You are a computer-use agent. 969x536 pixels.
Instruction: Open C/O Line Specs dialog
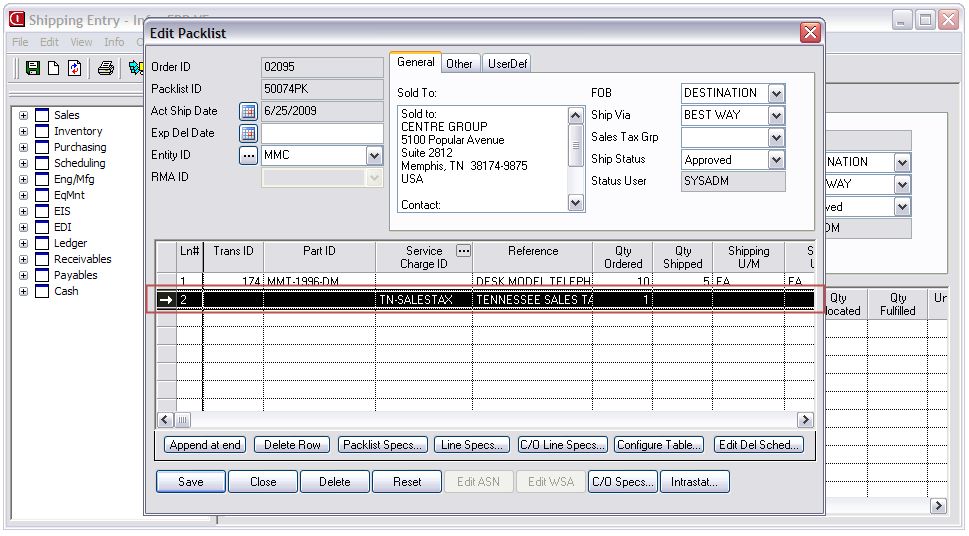[563, 445]
